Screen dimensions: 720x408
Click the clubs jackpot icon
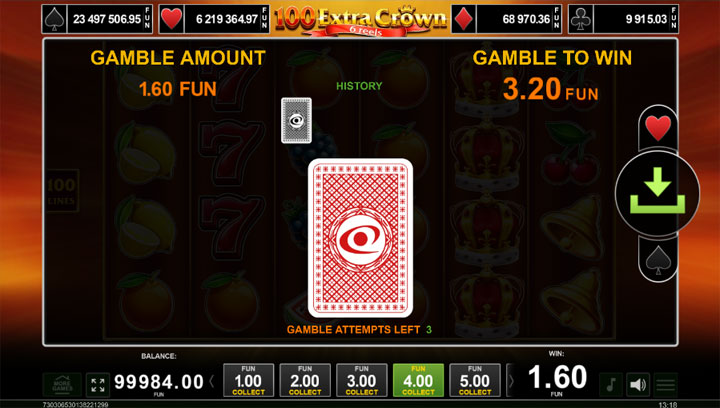(580, 19)
